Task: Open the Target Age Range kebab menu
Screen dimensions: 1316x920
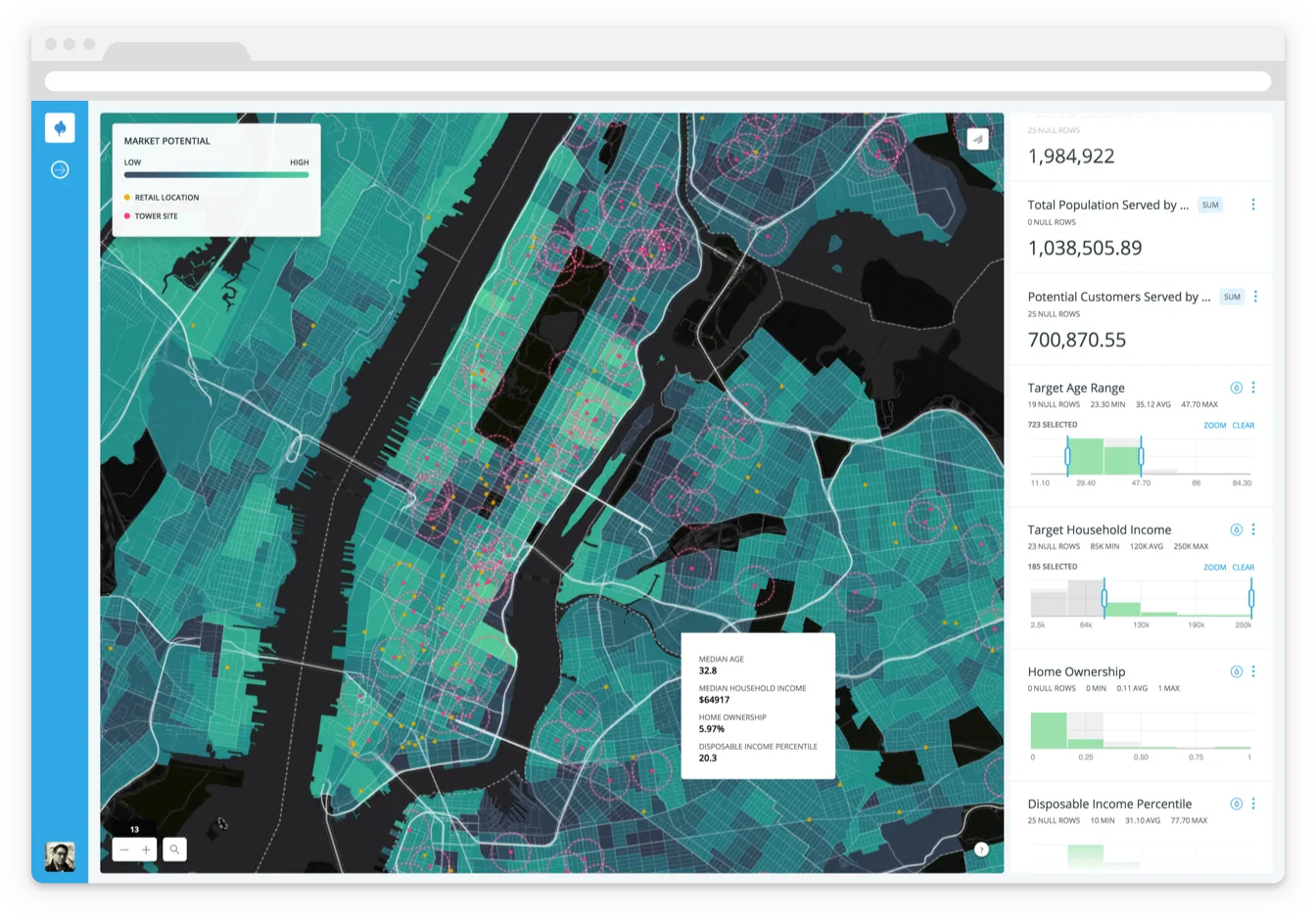Action: tap(1253, 387)
